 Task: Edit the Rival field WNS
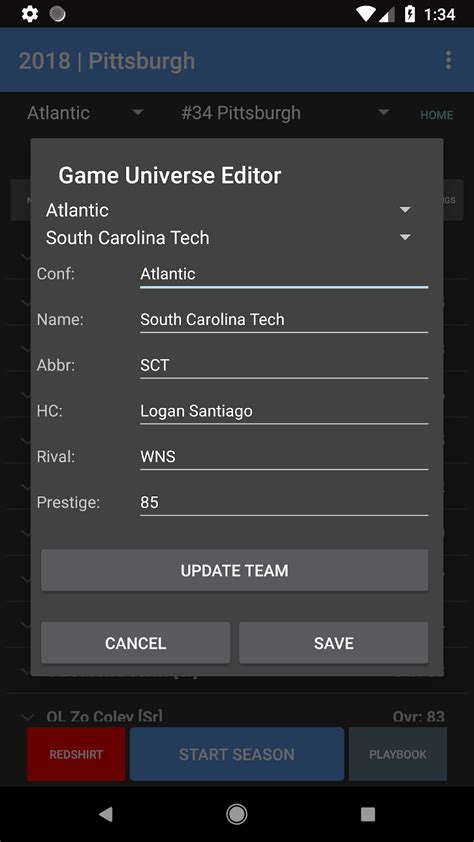pos(284,457)
